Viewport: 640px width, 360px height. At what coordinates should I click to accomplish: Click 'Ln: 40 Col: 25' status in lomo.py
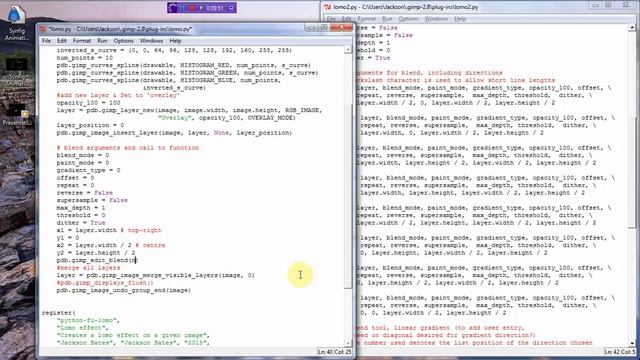334,352
